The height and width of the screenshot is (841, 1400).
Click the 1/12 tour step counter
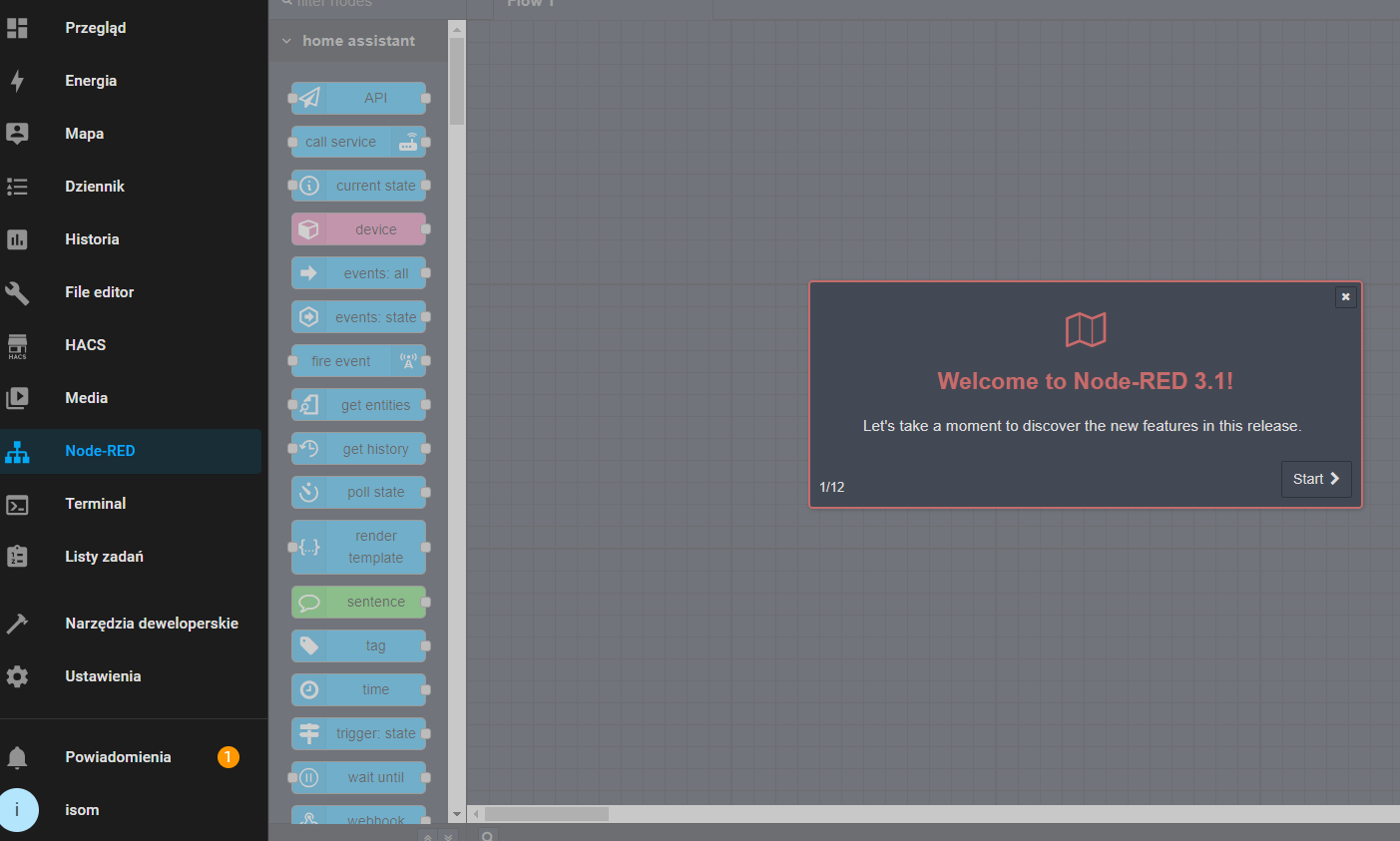tap(831, 487)
